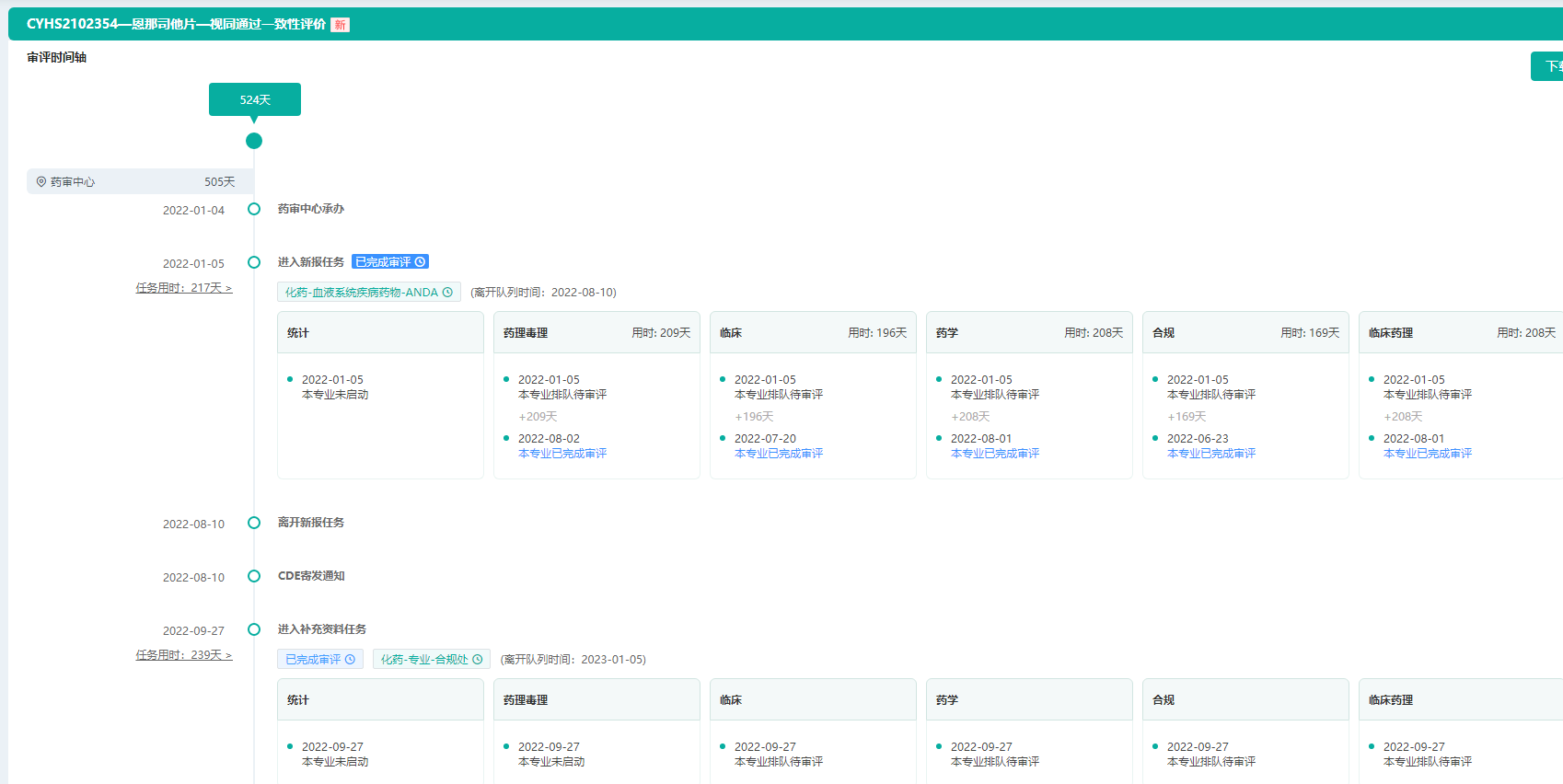1563x784 pixels.
Task: Open 本专业已完成审评 link under 临床 dated 2022-07-20
Action: [778, 454]
